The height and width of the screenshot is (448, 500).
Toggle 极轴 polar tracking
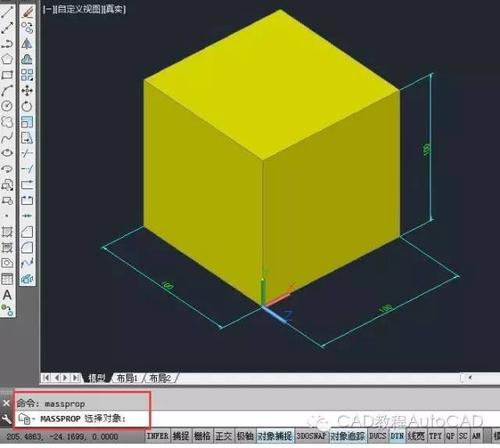point(245,436)
